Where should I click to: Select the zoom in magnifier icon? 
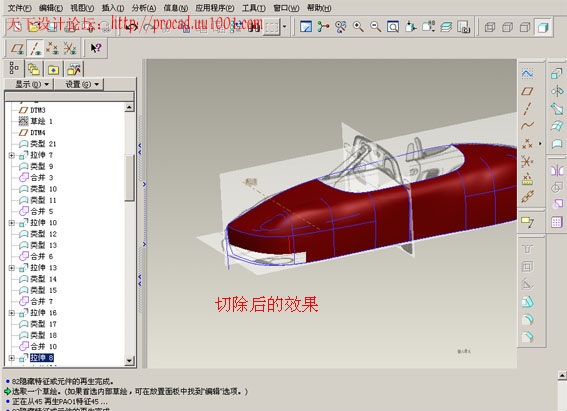coord(358,27)
